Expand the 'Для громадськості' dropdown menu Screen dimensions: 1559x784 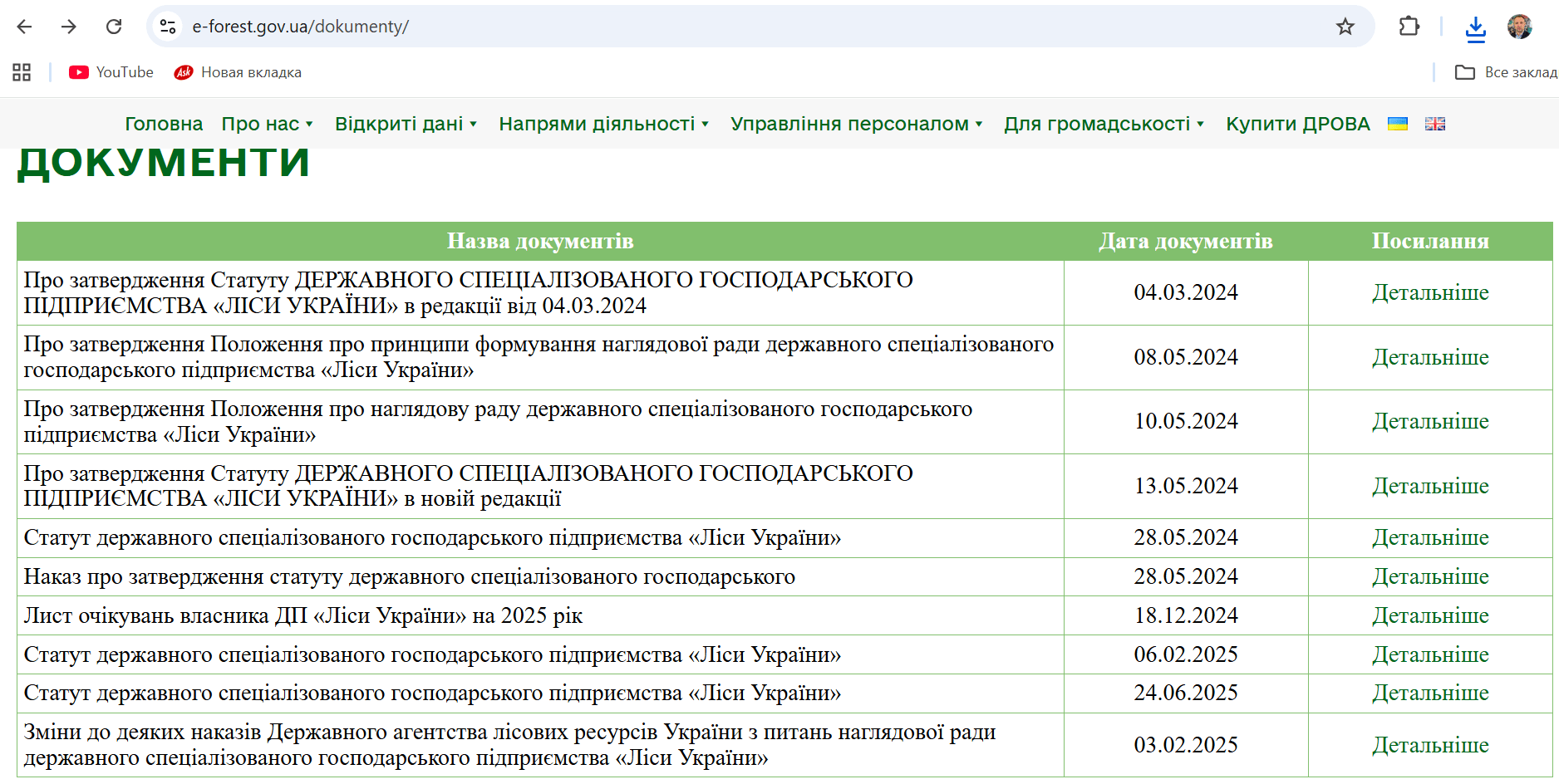(x=1104, y=124)
